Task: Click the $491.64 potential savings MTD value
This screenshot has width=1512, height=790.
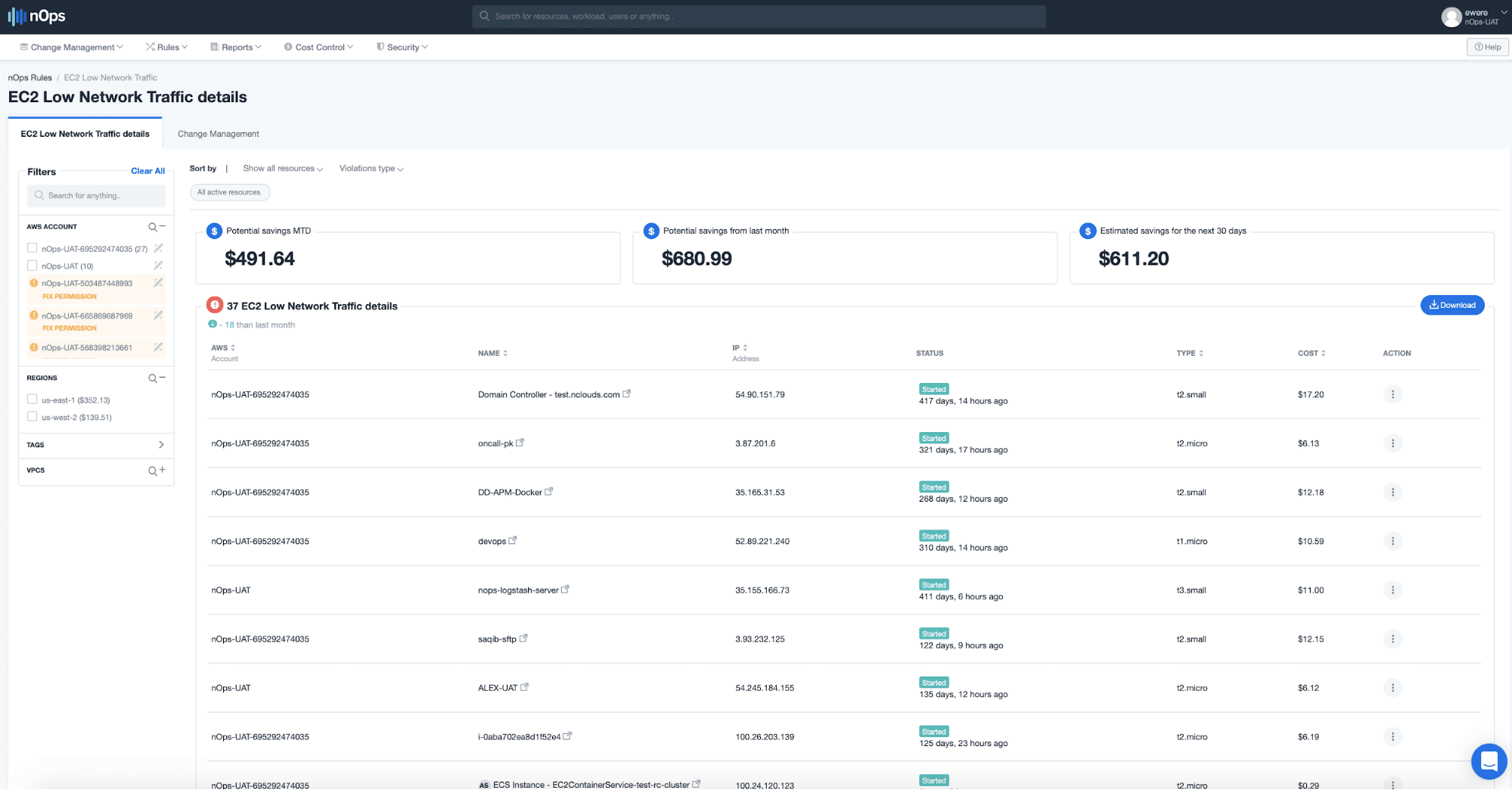Action: (x=259, y=259)
